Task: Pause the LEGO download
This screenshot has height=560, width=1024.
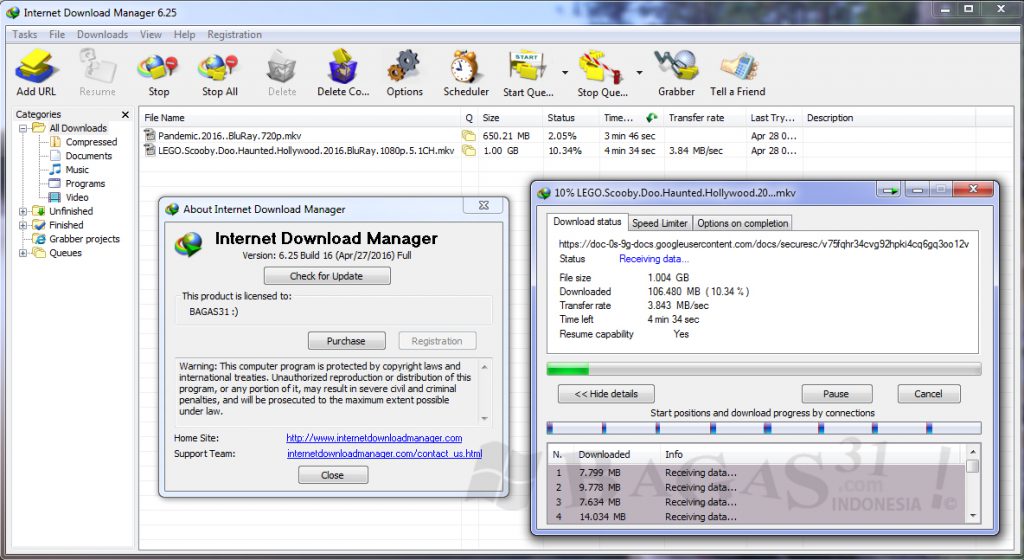Action: click(836, 394)
